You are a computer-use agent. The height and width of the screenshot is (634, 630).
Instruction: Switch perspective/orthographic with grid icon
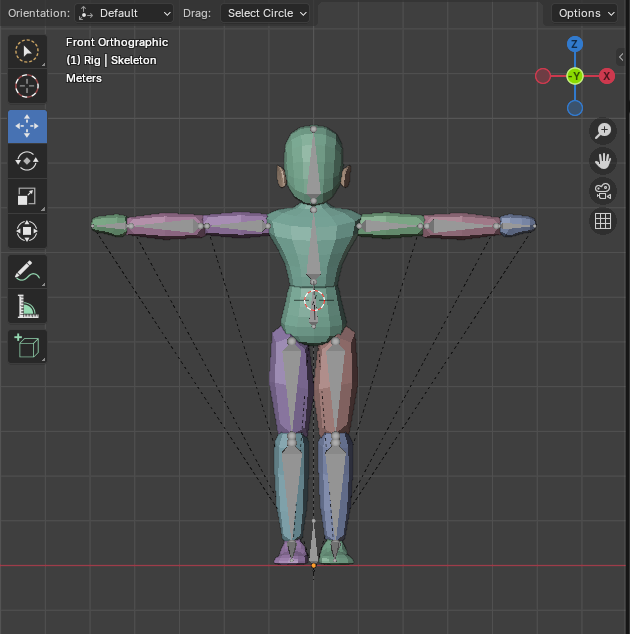coord(603,221)
